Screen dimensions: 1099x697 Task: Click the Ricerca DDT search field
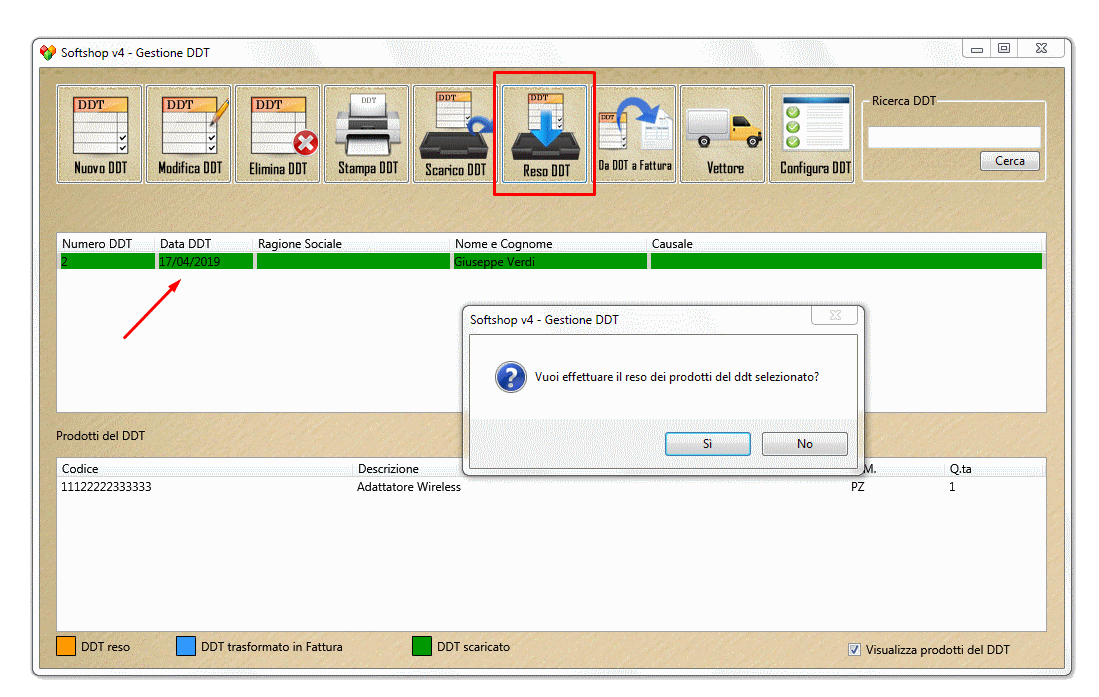click(953, 137)
